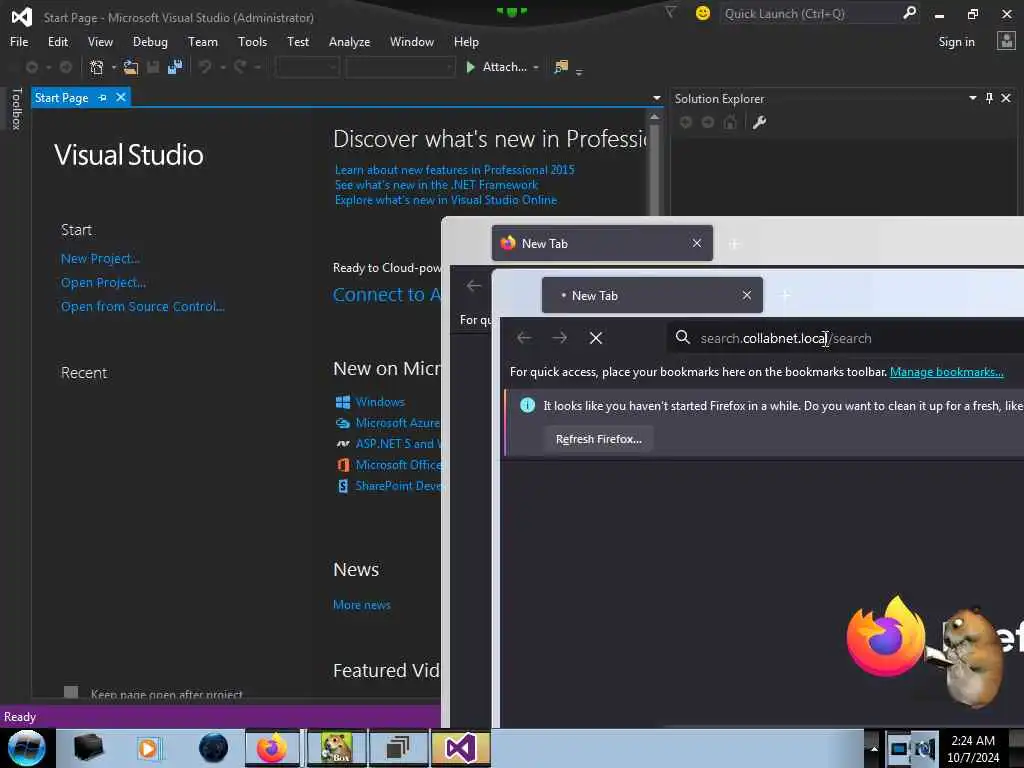Click the Start Page scrollbar up arrow
Viewport: 1024px width, 768px height.
pos(654,118)
